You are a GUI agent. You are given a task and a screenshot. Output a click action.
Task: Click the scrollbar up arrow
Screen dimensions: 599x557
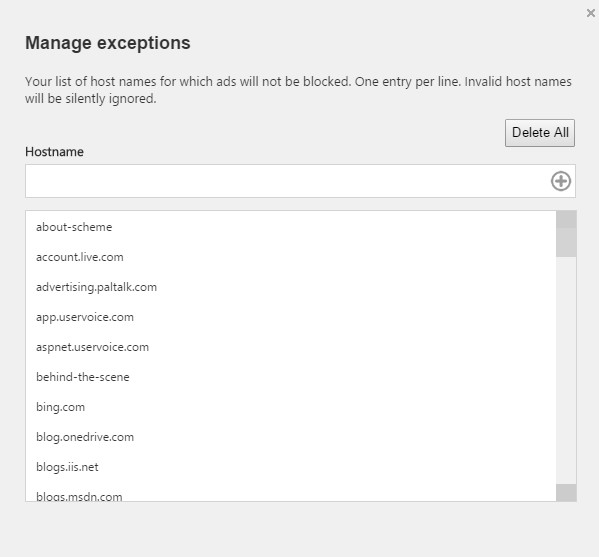(x=566, y=219)
